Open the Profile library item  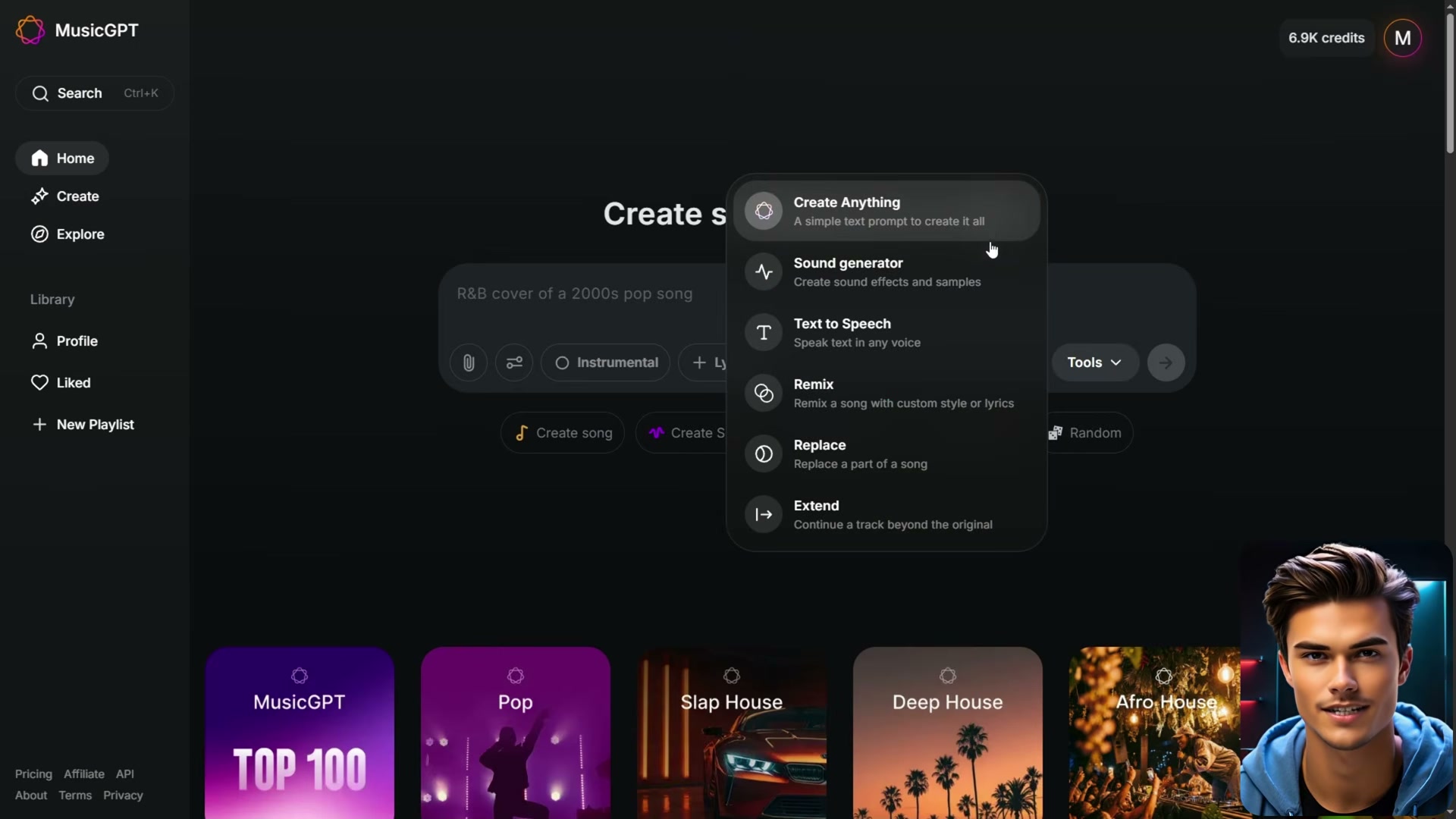64,341
